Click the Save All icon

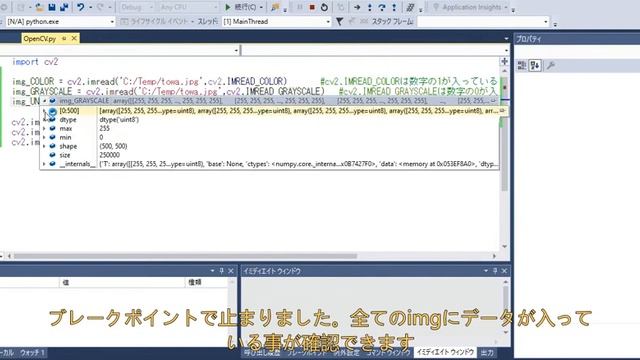tap(64, 7)
